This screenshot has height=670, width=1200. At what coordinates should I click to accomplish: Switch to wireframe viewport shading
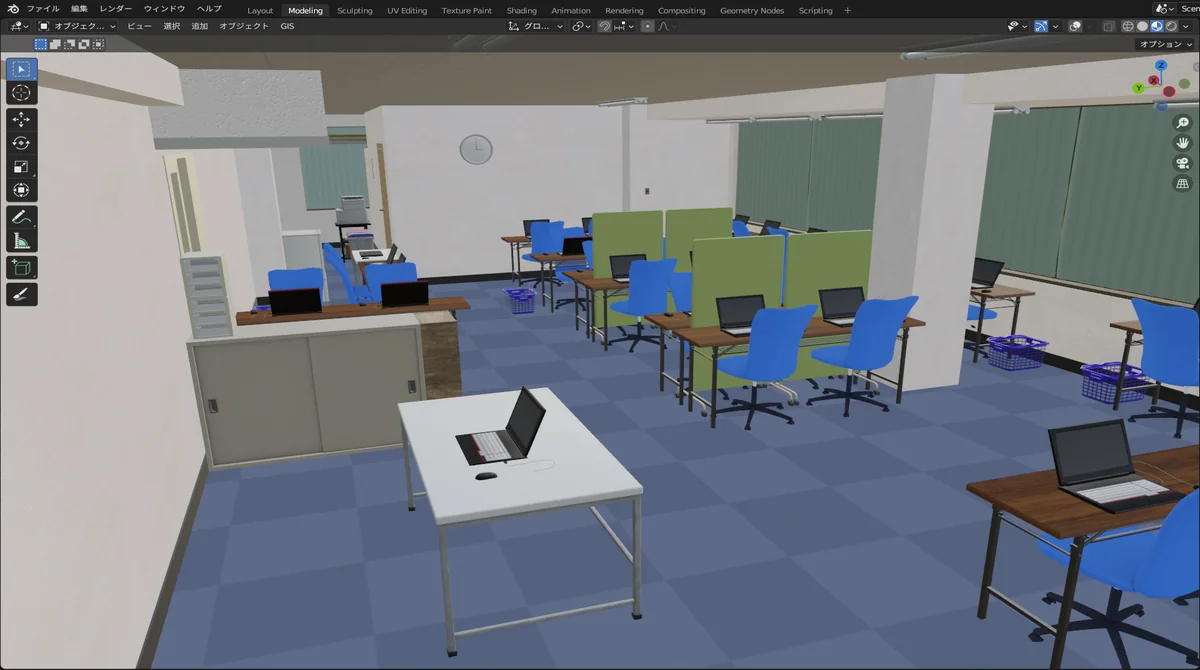(1128, 26)
